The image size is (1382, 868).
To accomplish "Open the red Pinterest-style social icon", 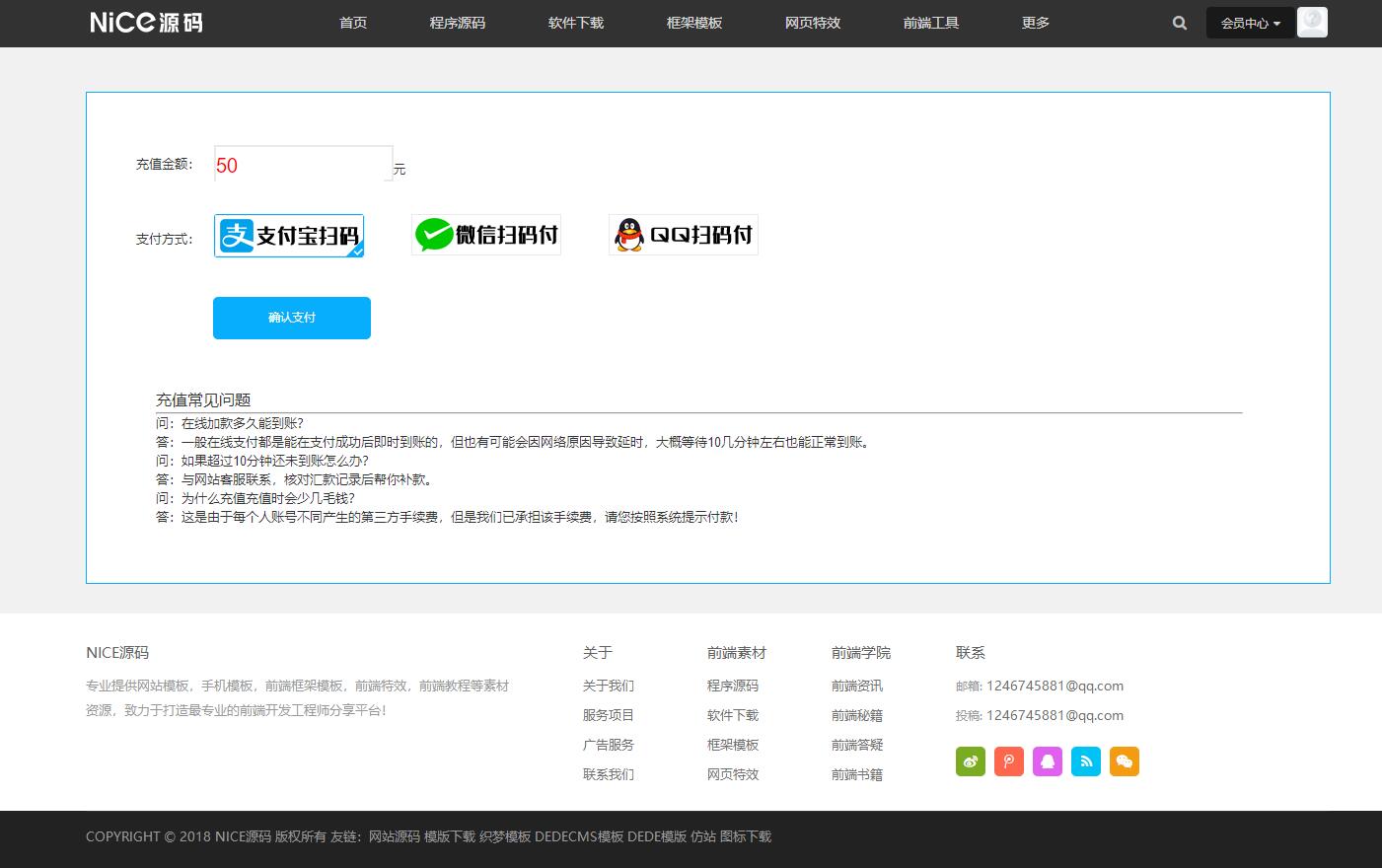I will coord(1009,761).
